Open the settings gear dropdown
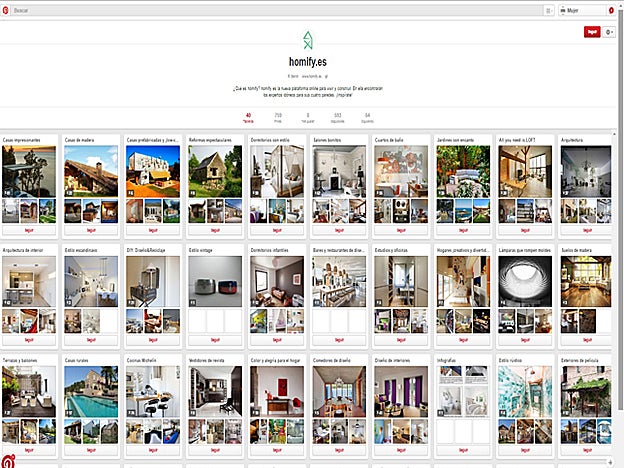The image size is (624, 468). click(x=610, y=32)
